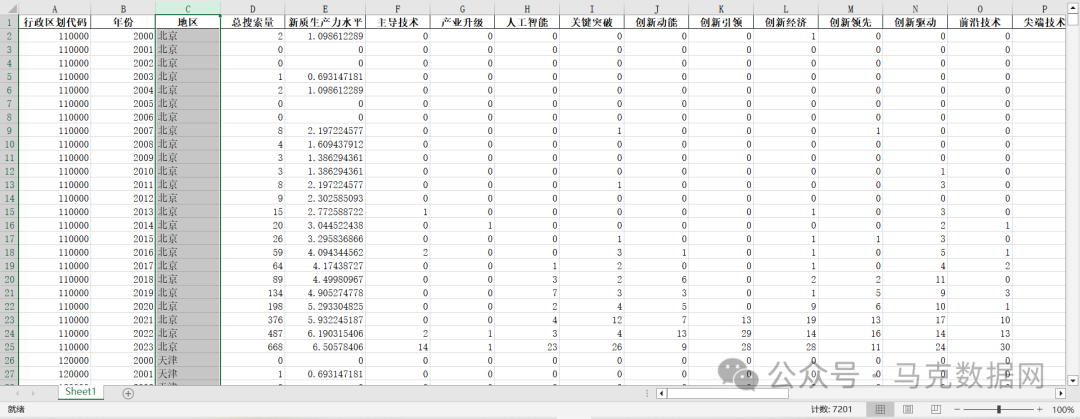Screen dimensions: 1080x419
Task: Select column I header
Action: pyautogui.click(x=592, y=8)
